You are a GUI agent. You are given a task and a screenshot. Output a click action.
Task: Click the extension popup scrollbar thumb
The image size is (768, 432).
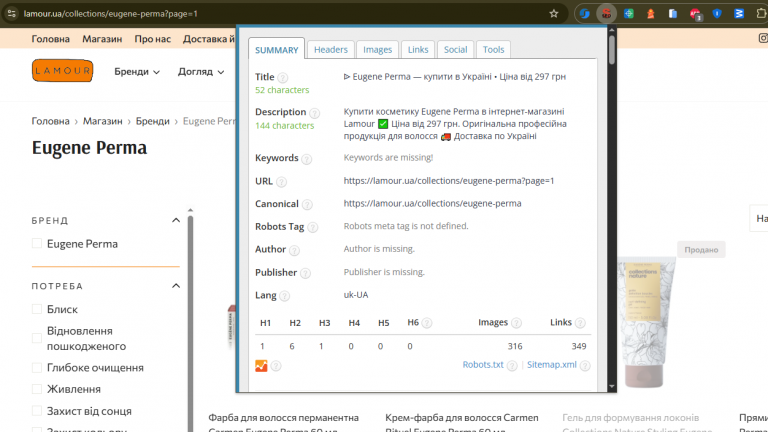(612, 49)
